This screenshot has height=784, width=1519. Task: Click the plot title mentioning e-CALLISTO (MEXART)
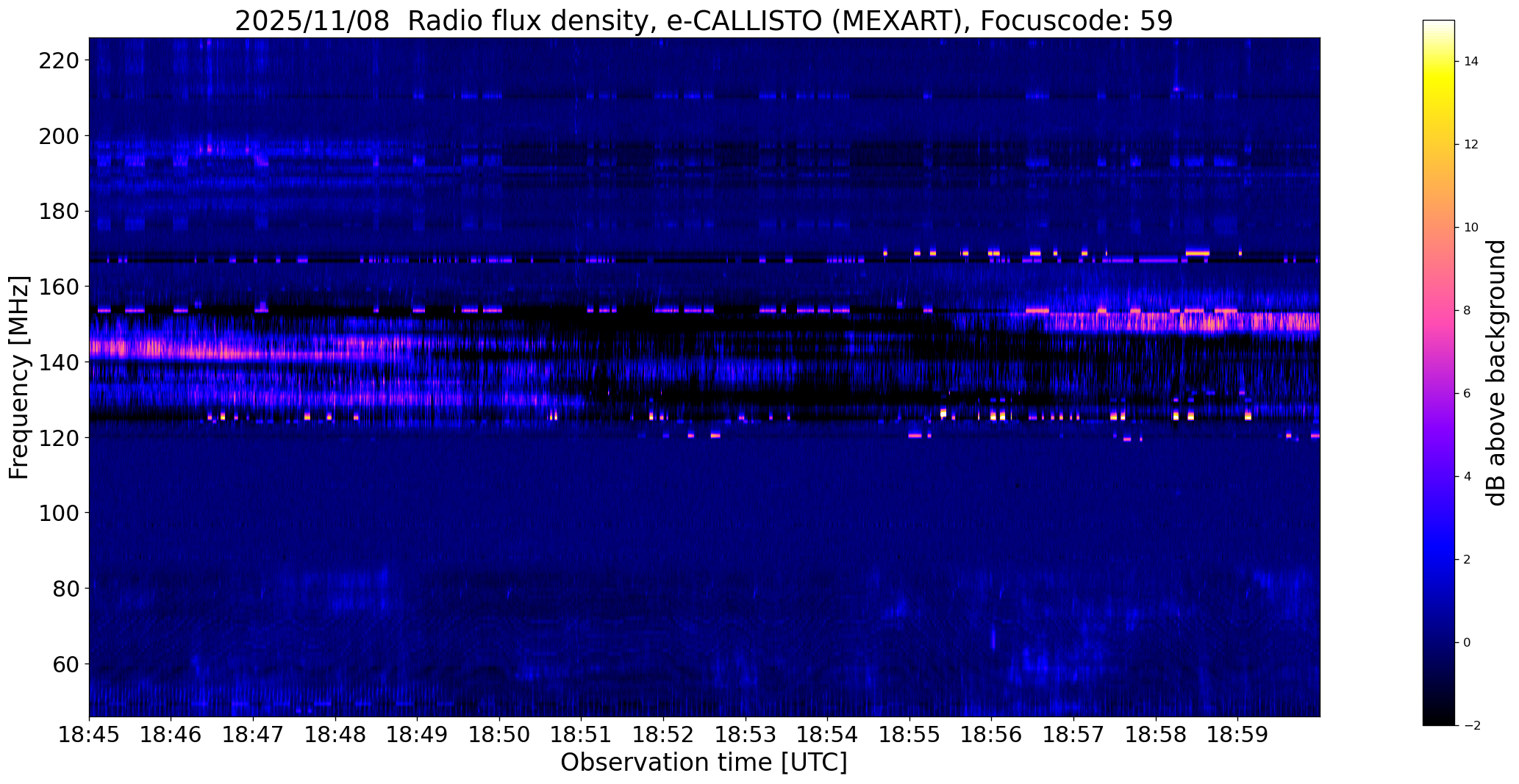click(x=704, y=21)
